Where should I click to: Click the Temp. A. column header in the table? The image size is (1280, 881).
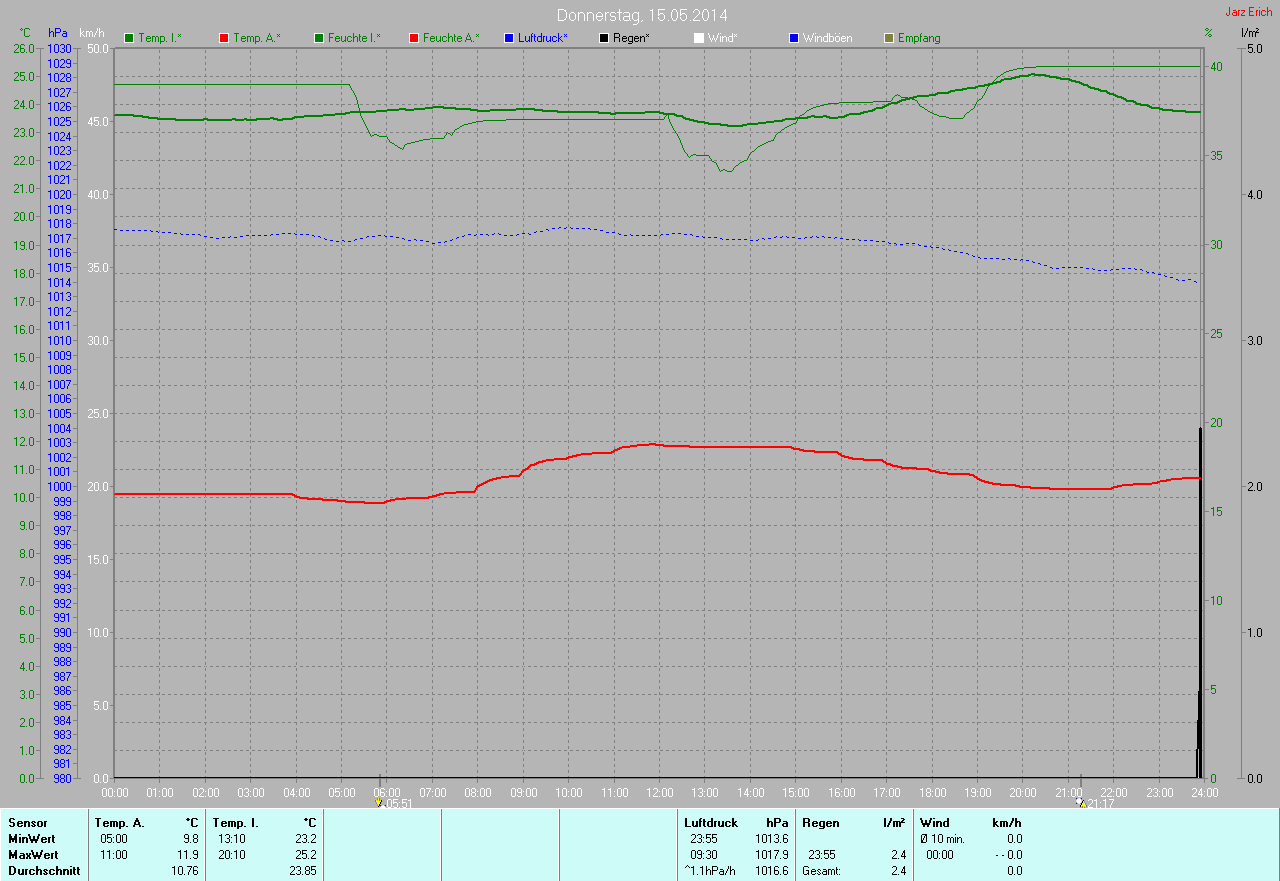[x=120, y=823]
